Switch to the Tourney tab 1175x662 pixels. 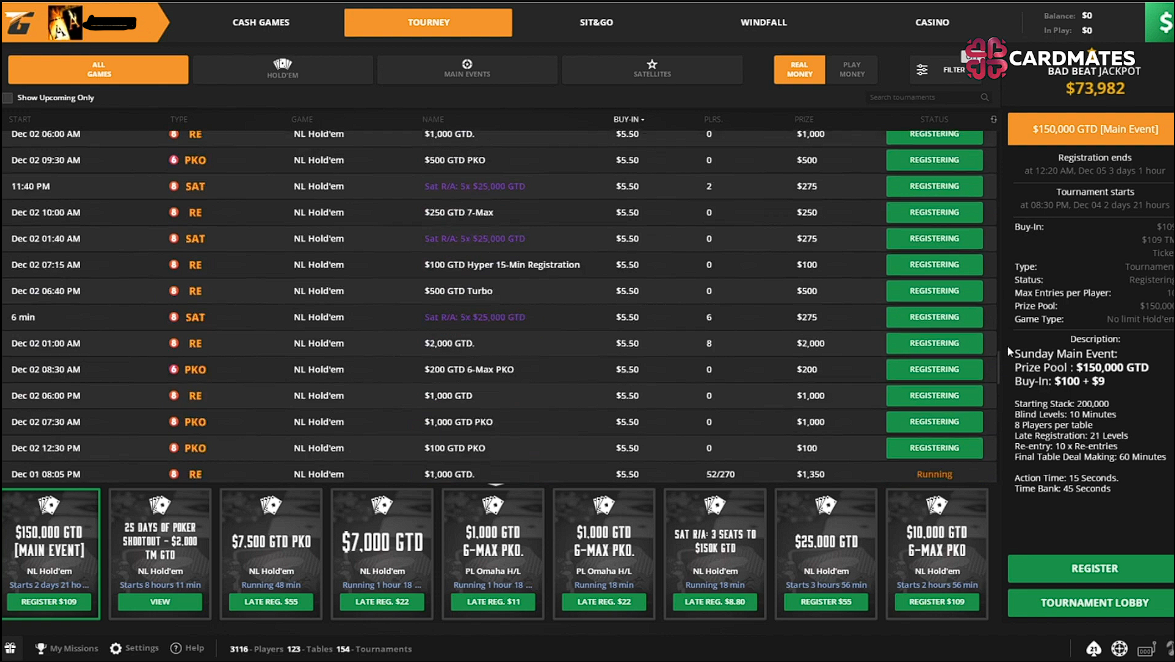click(x=427, y=21)
